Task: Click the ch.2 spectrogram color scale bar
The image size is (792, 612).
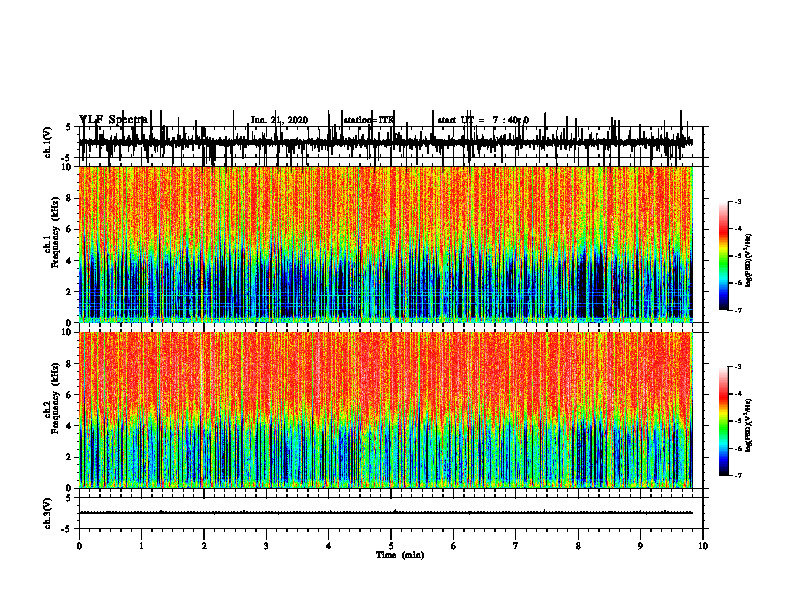Action: pyautogui.click(x=724, y=421)
